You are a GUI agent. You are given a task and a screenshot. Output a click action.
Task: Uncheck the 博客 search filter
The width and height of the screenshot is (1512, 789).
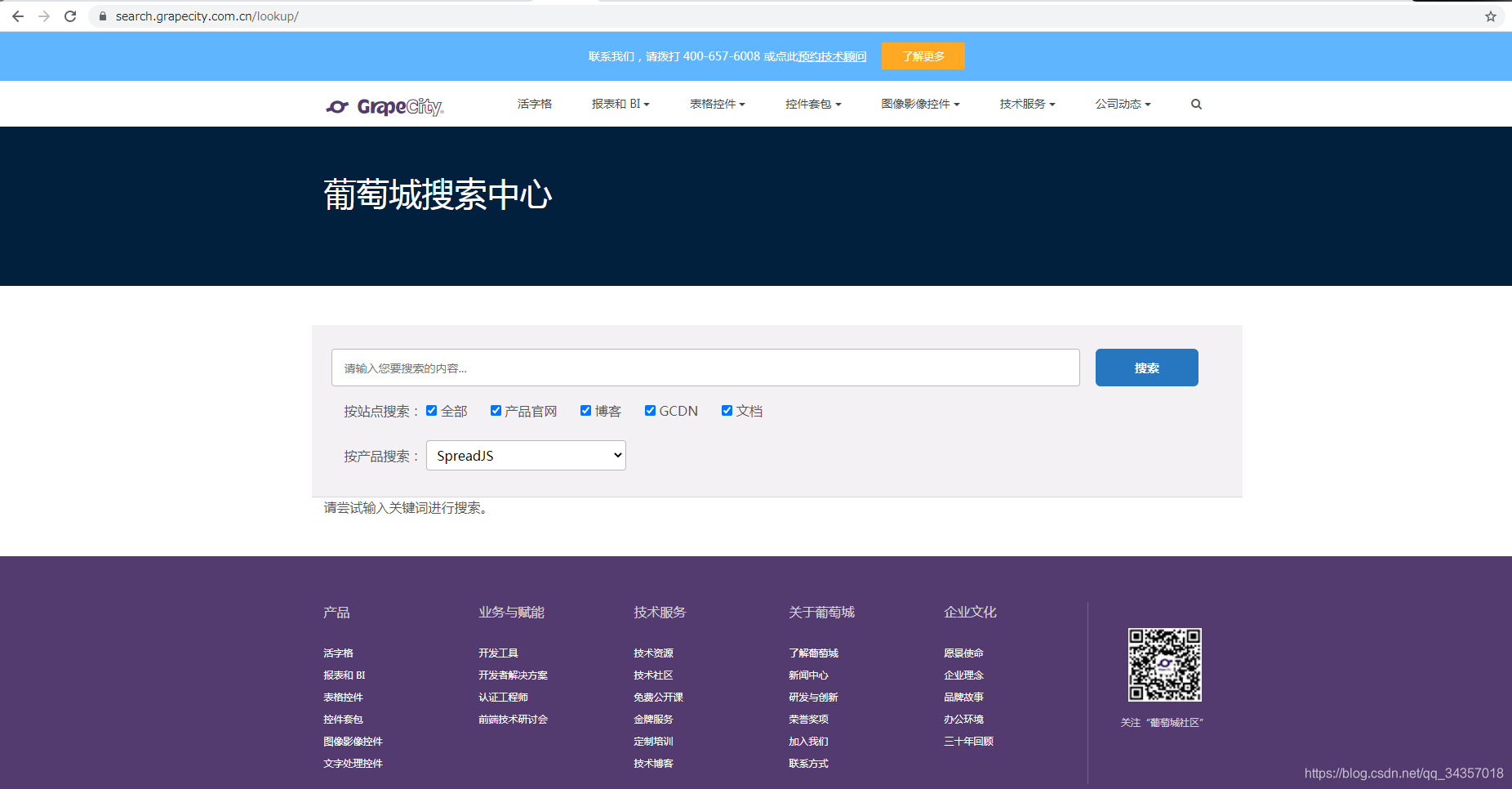coord(585,410)
